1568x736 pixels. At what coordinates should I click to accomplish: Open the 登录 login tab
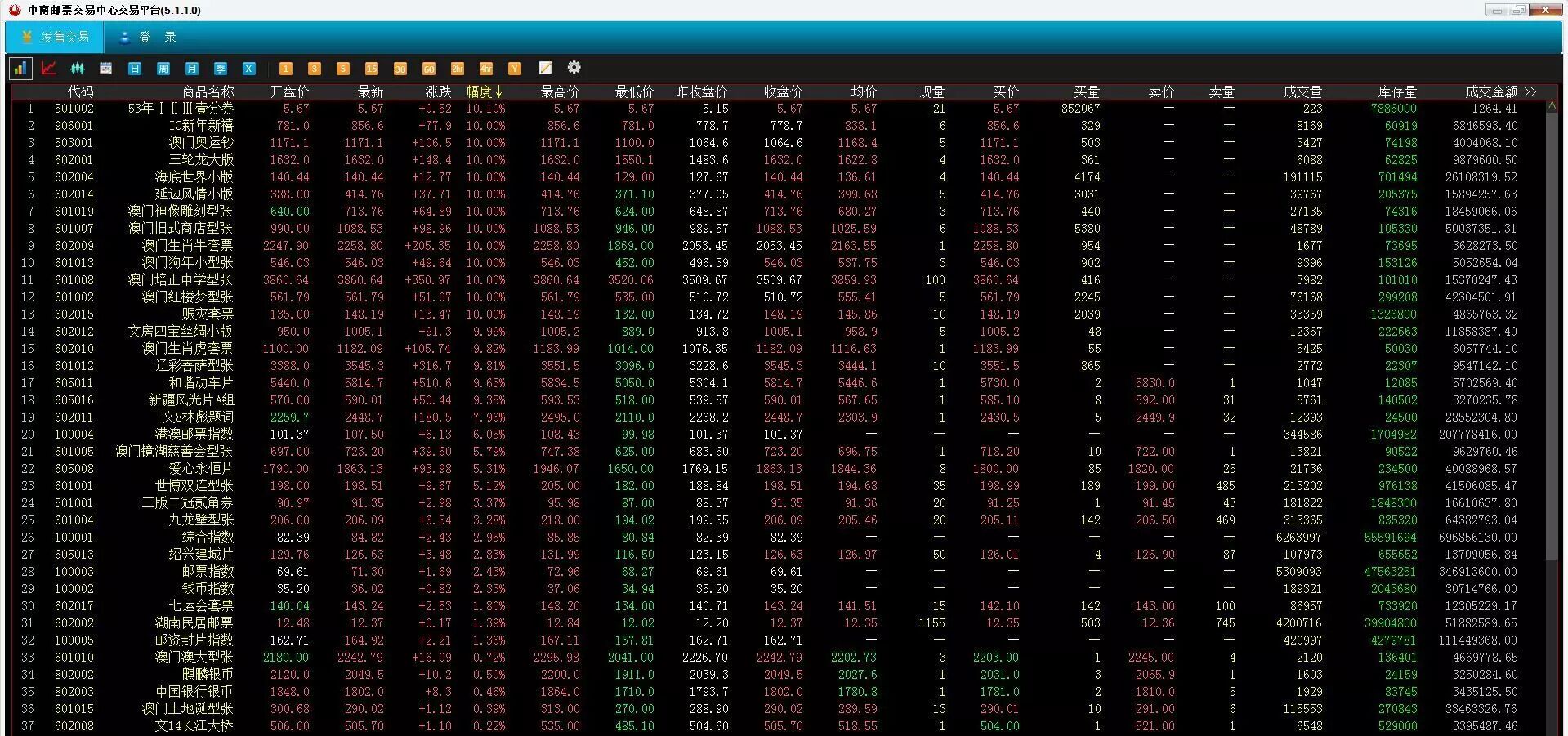(x=148, y=38)
